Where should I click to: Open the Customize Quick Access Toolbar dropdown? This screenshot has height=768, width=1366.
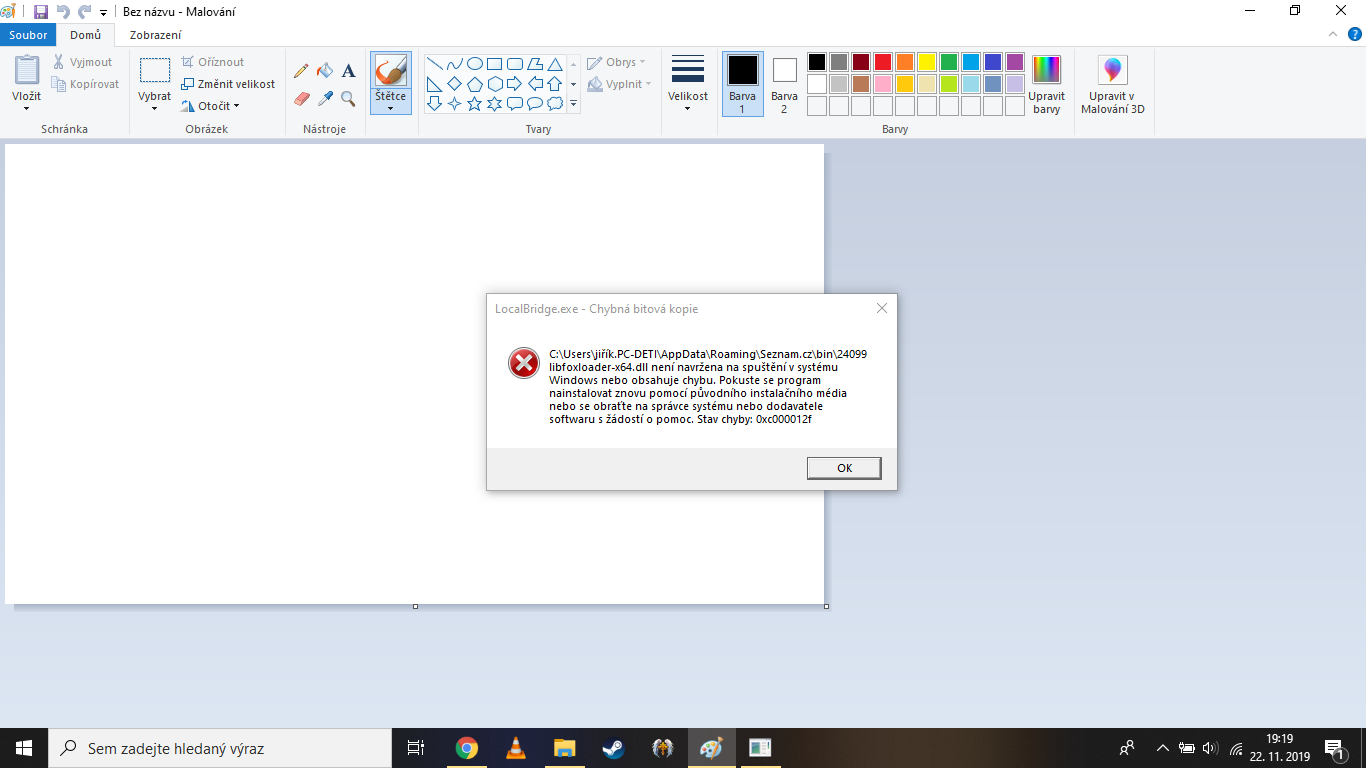[x=103, y=12]
